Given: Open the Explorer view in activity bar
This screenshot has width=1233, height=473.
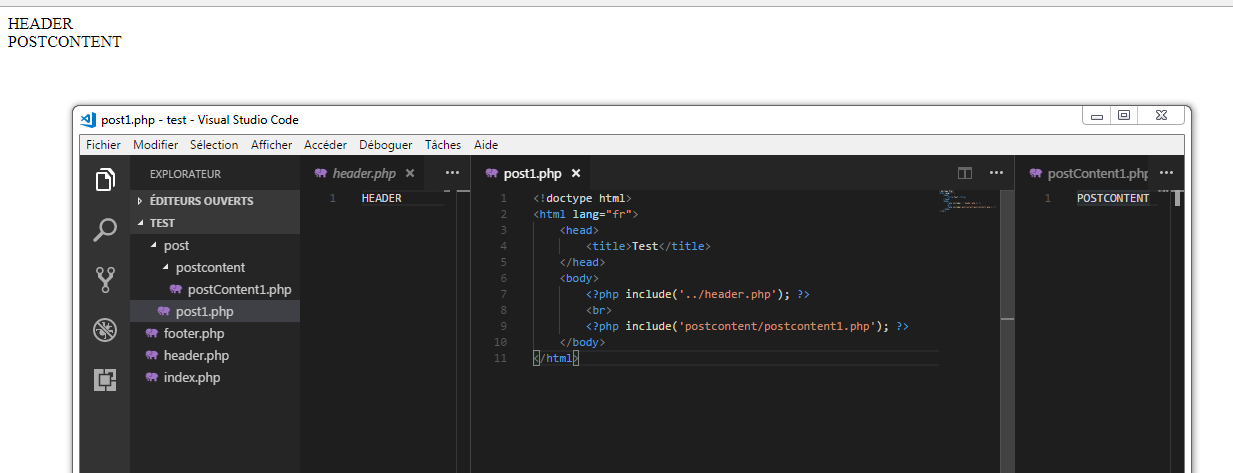Looking at the screenshot, I should (x=105, y=181).
